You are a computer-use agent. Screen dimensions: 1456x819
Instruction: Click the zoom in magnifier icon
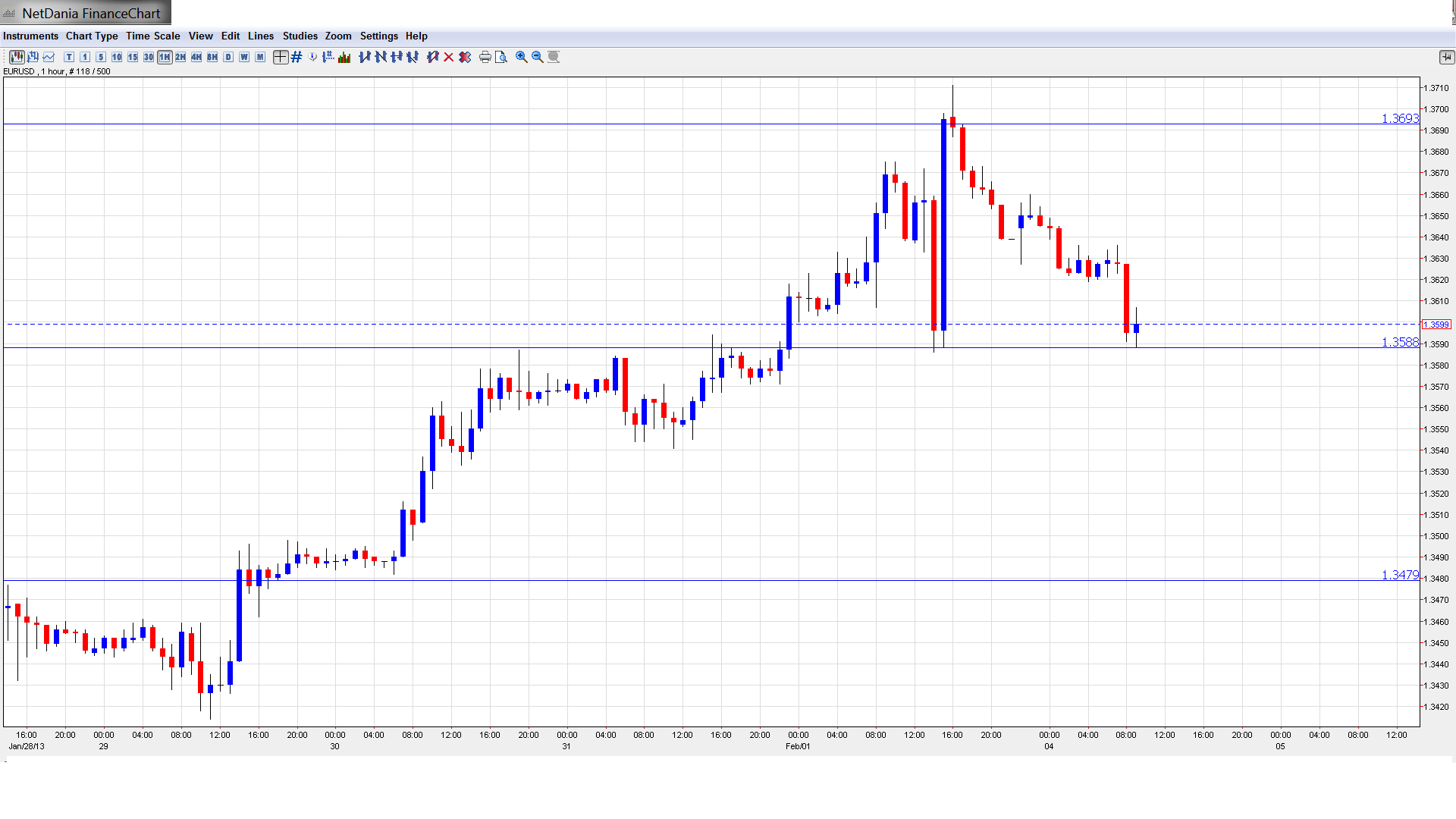click(522, 57)
